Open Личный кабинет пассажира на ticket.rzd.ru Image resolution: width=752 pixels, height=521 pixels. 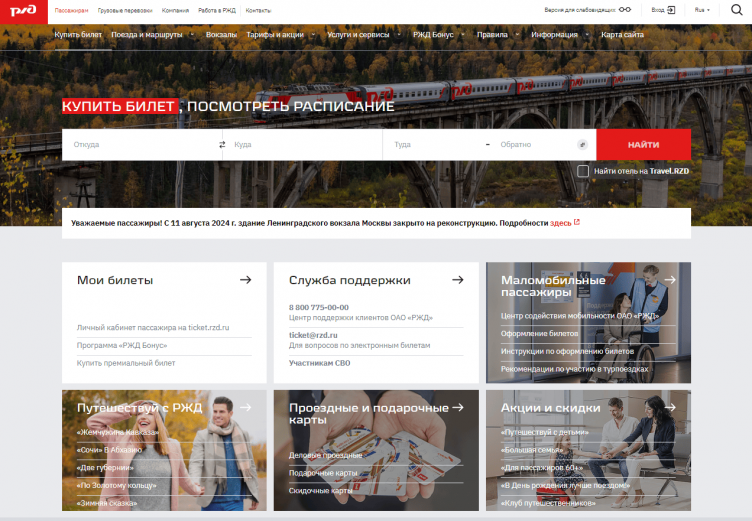pos(153,327)
